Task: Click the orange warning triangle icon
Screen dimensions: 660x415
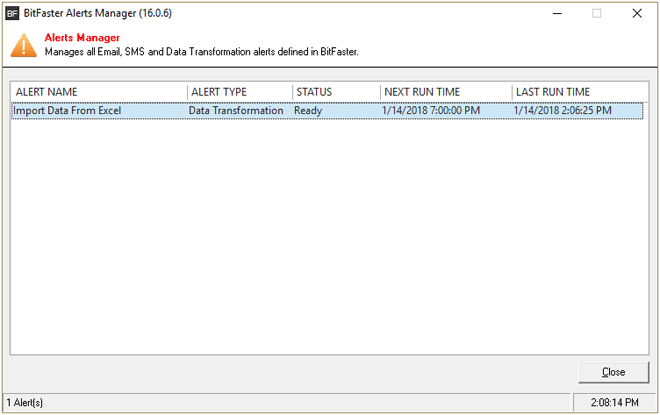Action: tap(24, 45)
